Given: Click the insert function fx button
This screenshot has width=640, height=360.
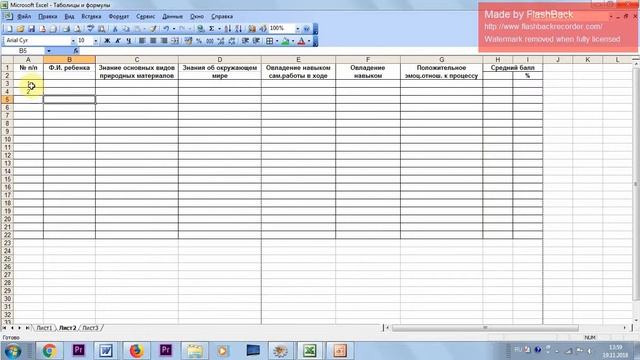Looking at the screenshot, I should coord(76,51).
